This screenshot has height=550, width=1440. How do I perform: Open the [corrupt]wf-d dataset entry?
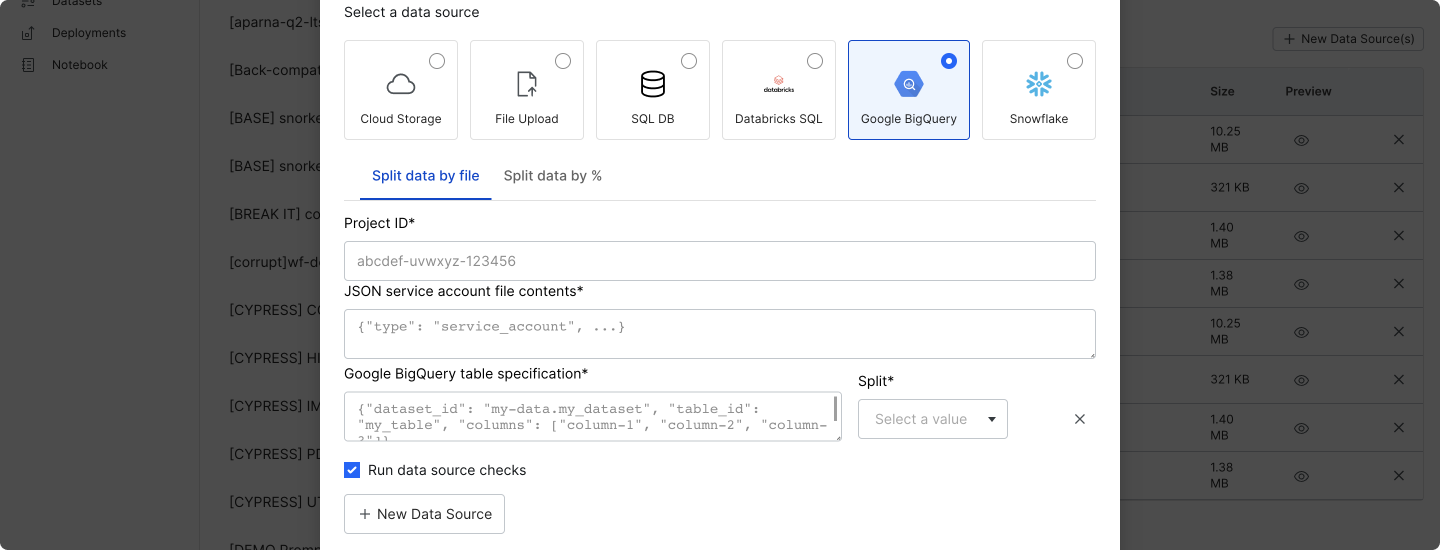[275, 262]
